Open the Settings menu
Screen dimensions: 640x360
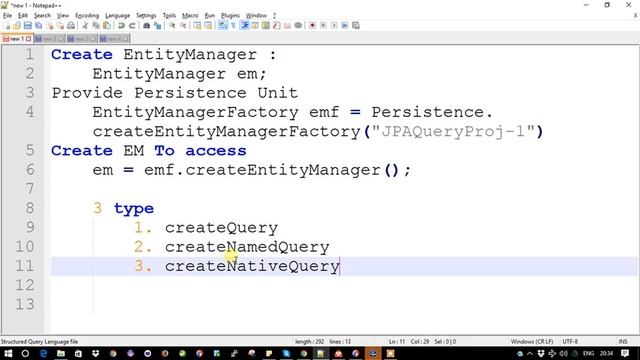[146, 16]
